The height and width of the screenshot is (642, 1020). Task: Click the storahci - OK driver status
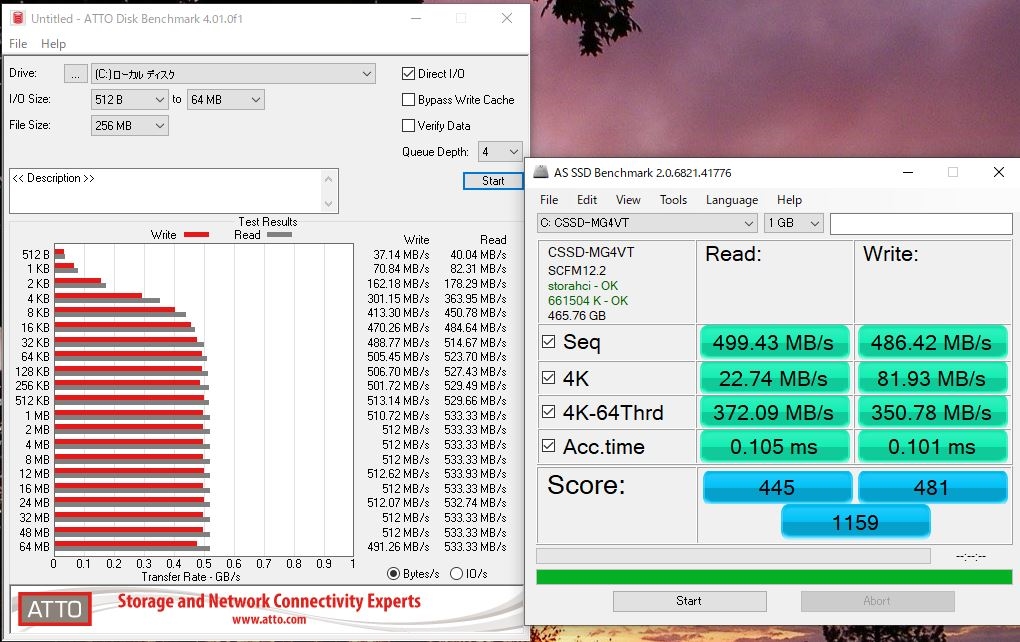[x=583, y=286]
